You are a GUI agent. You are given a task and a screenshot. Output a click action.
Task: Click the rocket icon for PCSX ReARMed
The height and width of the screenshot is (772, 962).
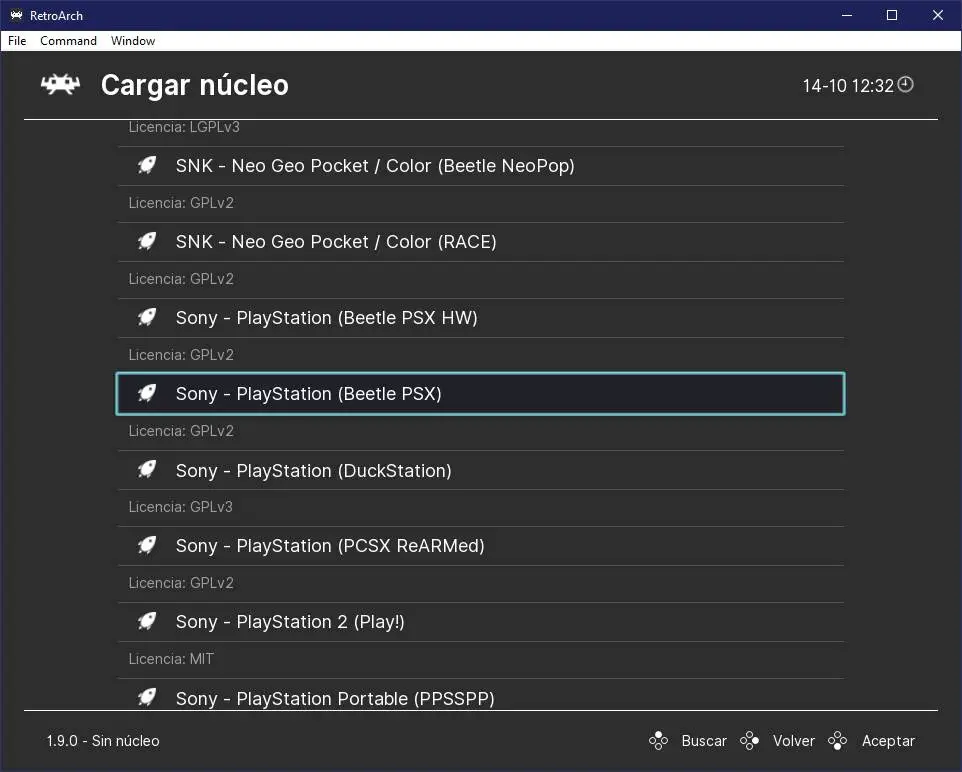[147, 546]
